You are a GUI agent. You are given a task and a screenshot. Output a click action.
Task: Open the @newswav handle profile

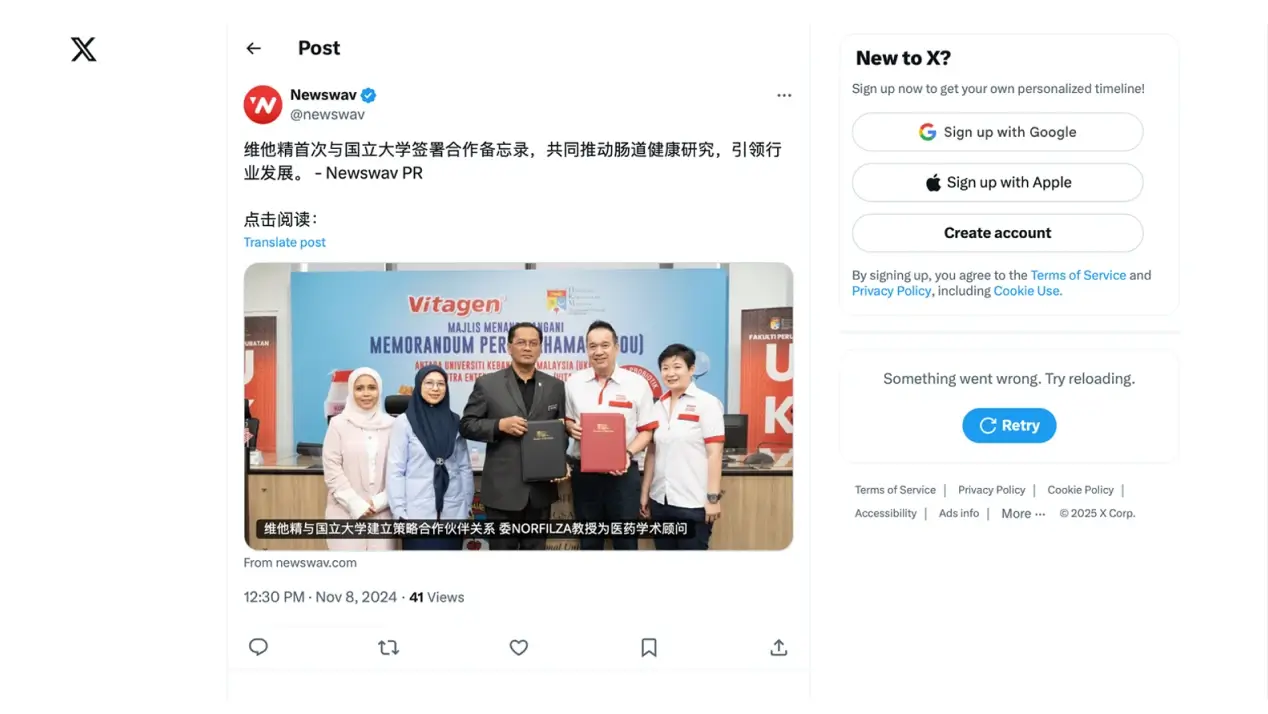coord(327,114)
